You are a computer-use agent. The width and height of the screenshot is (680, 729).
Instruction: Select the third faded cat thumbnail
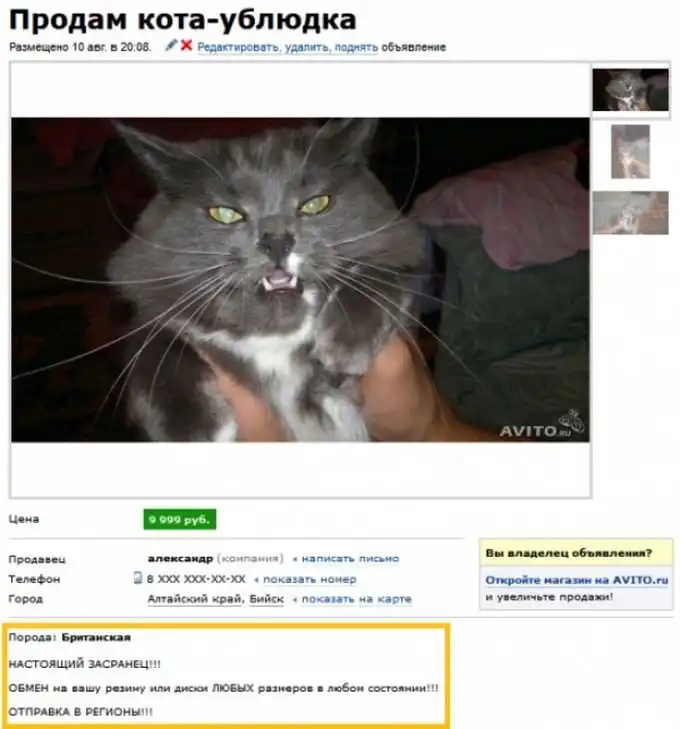click(x=630, y=212)
